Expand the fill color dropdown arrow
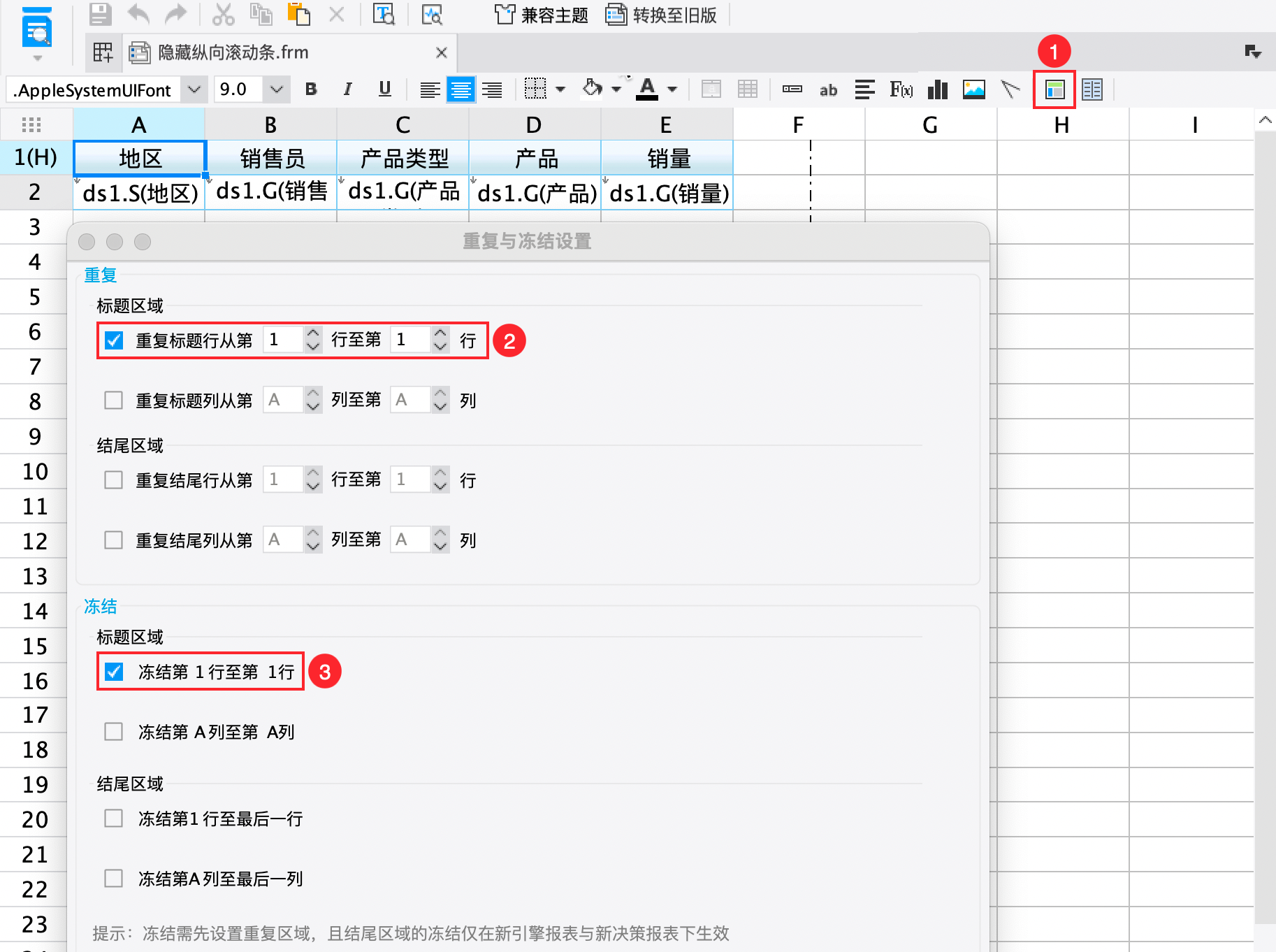The image size is (1276, 952). [616, 89]
